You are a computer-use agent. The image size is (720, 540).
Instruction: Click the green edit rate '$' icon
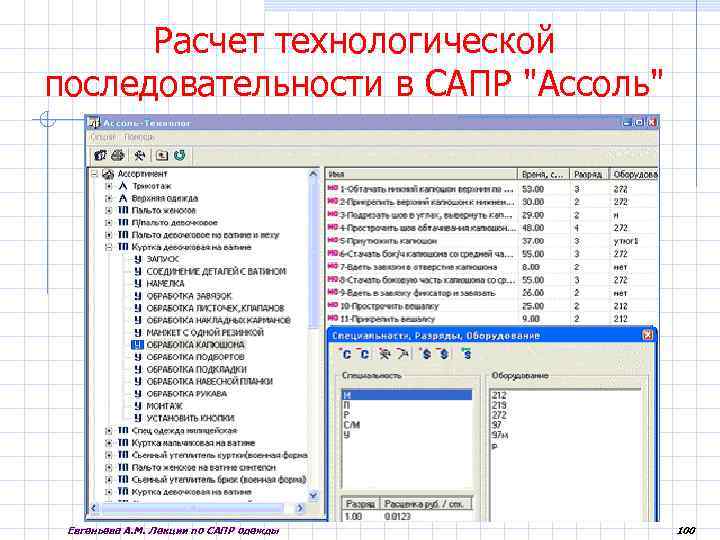[467, 354]
